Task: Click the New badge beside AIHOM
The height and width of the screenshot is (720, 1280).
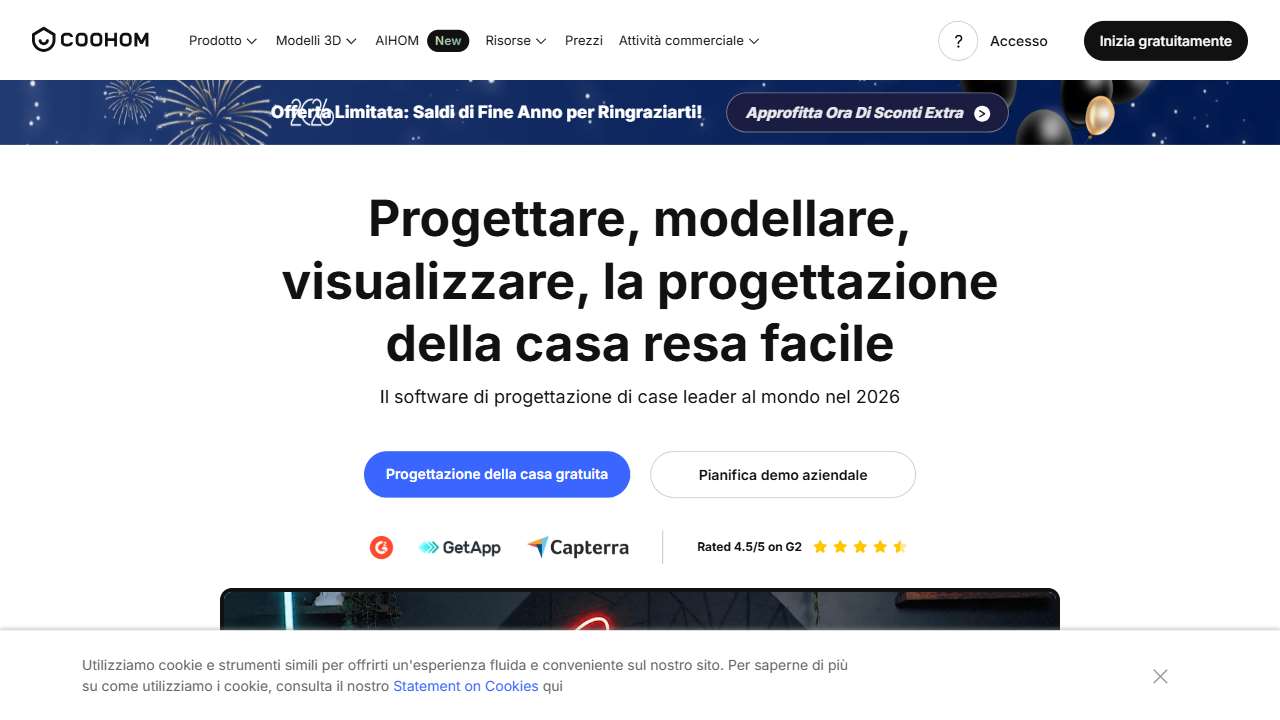Action: pyautogui.click(x=448, y=41)
